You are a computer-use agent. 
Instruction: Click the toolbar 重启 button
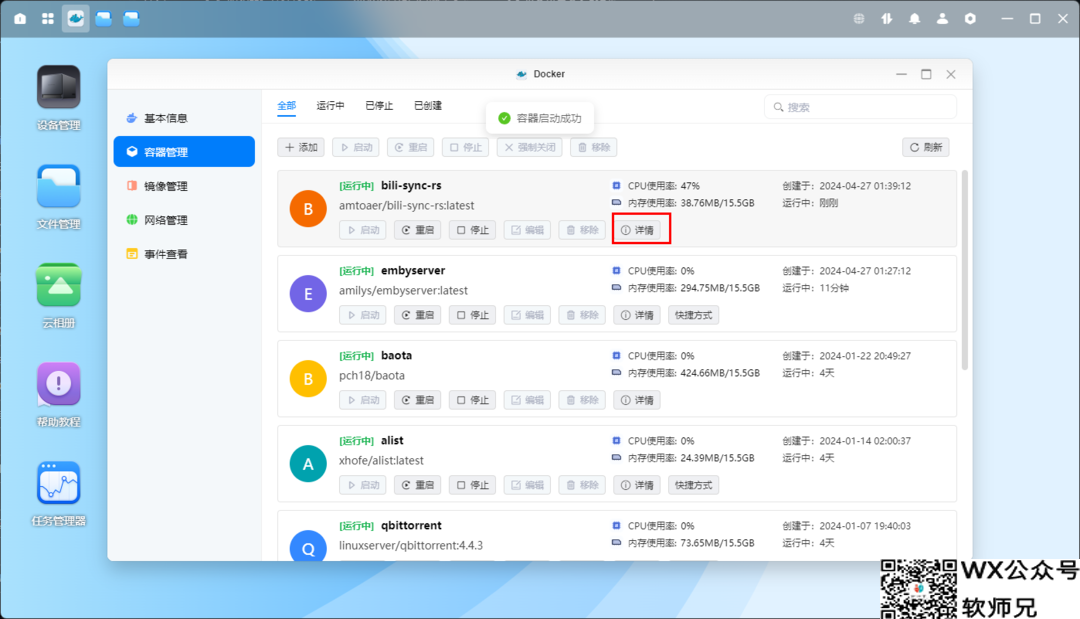coord(411,147)
